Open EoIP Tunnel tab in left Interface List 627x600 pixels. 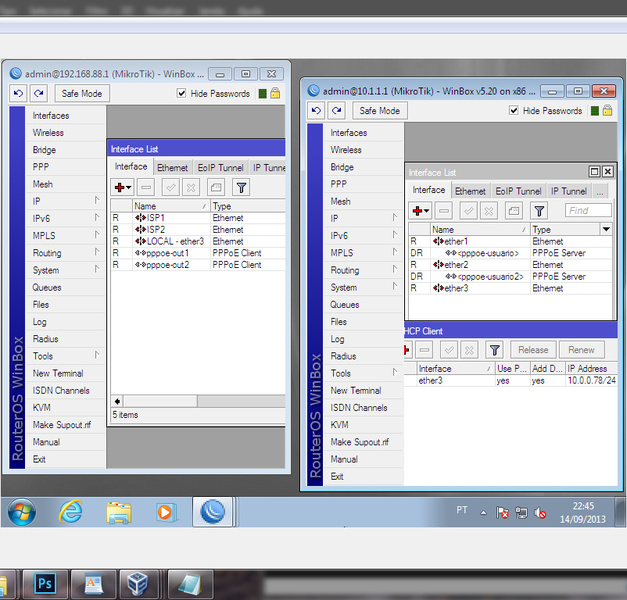point(220,168)
